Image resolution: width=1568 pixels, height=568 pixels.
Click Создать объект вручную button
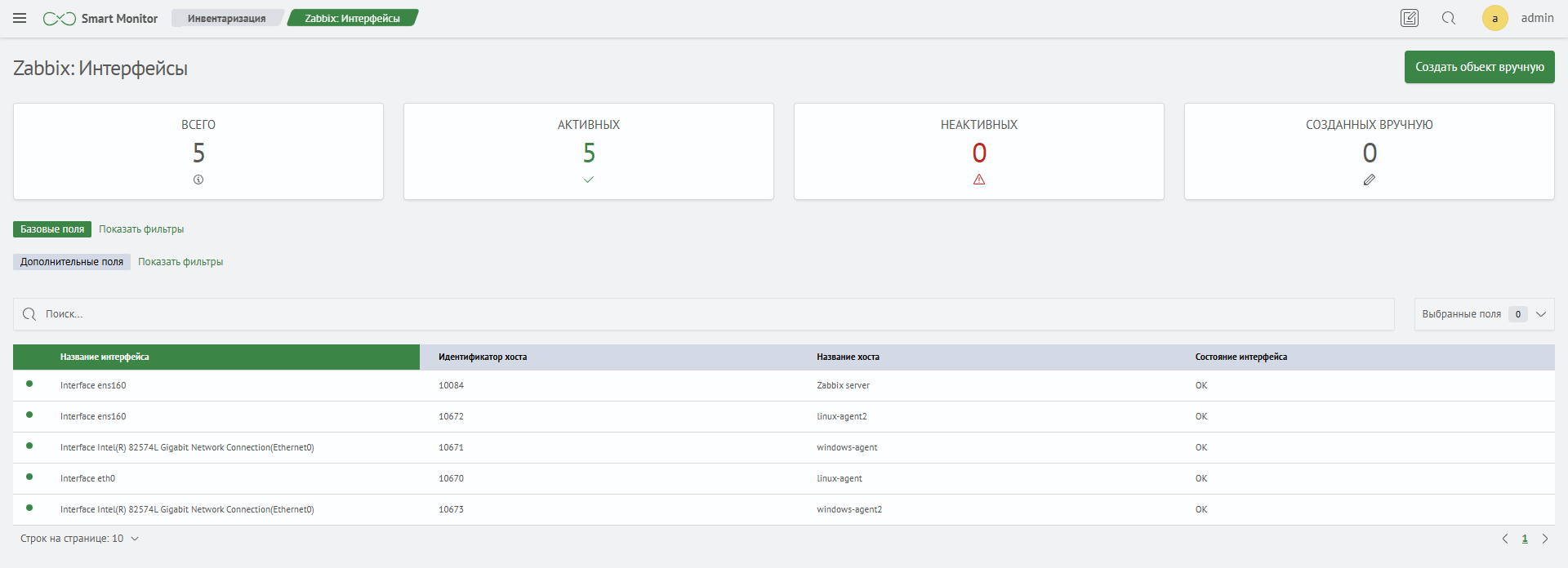tap(1479, 67)
